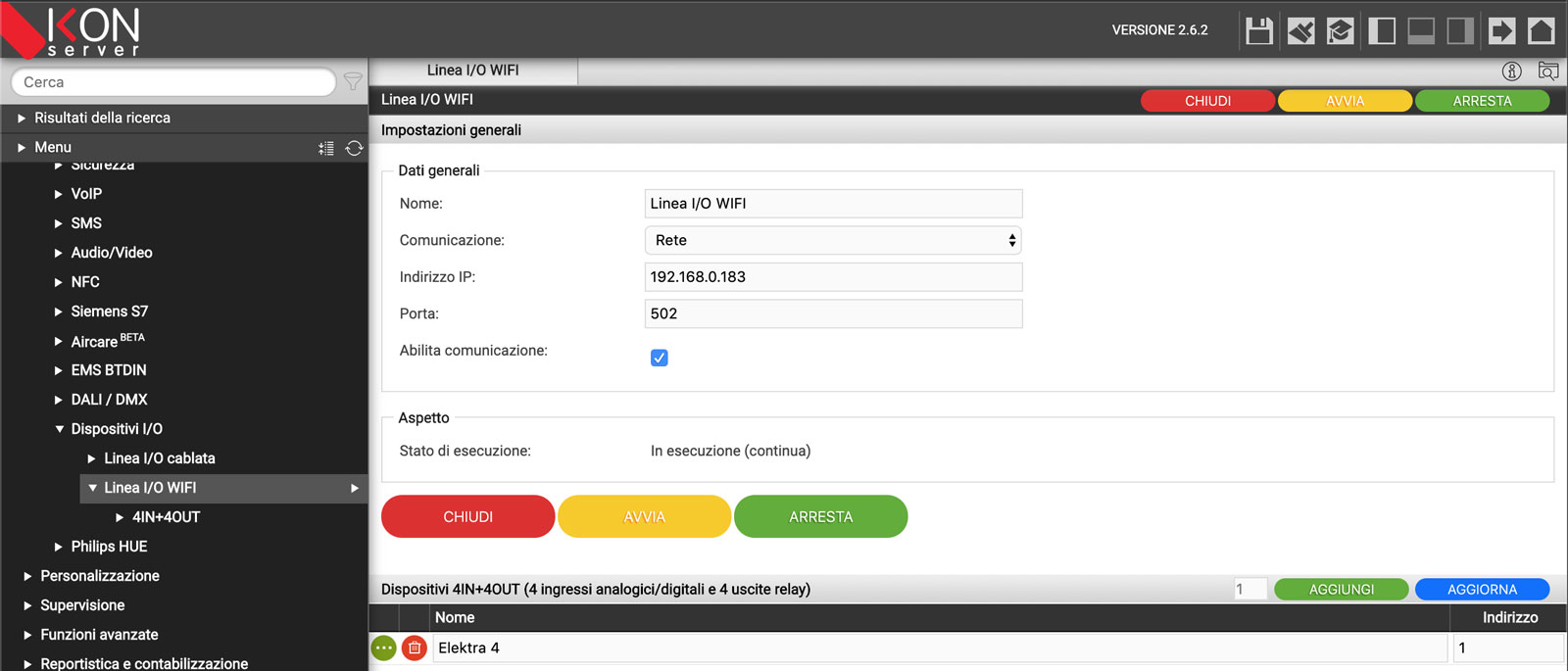Toggle the right panel layout icon
The width and height of the screenshot is (1568, 671).
(x=1460, y=30)
